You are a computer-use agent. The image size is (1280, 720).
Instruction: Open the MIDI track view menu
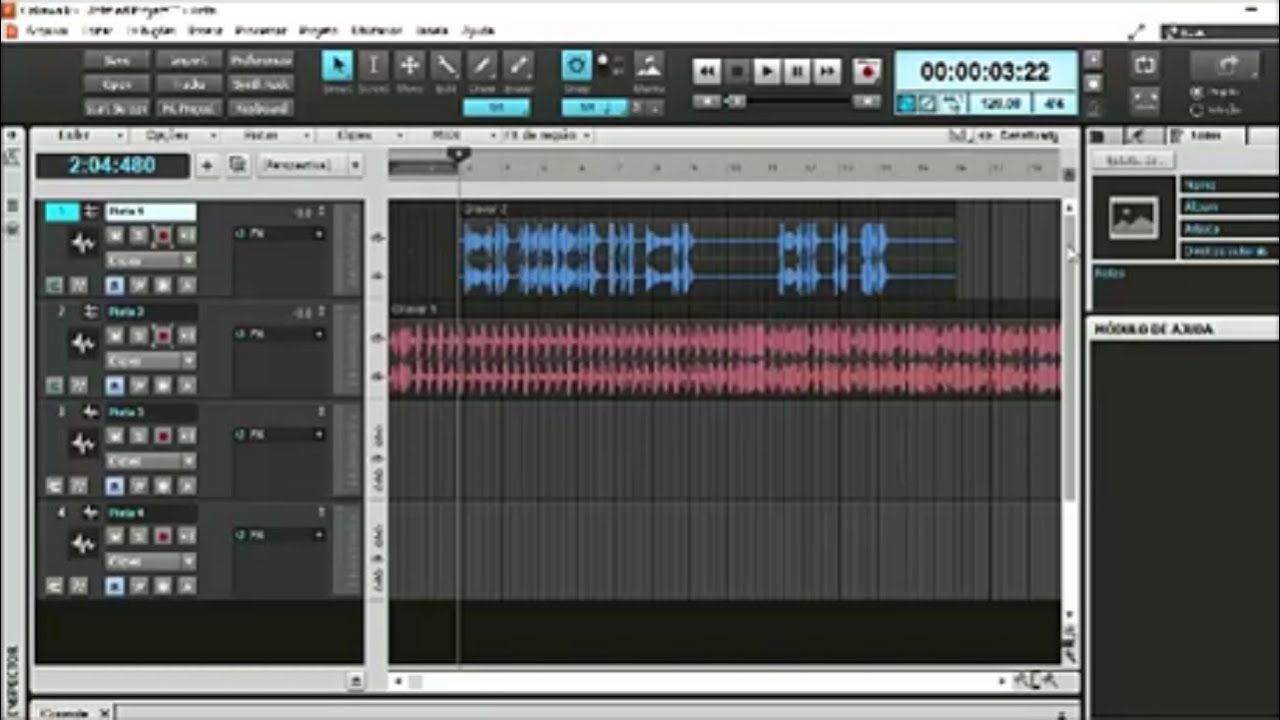click(x=447, y=135)
